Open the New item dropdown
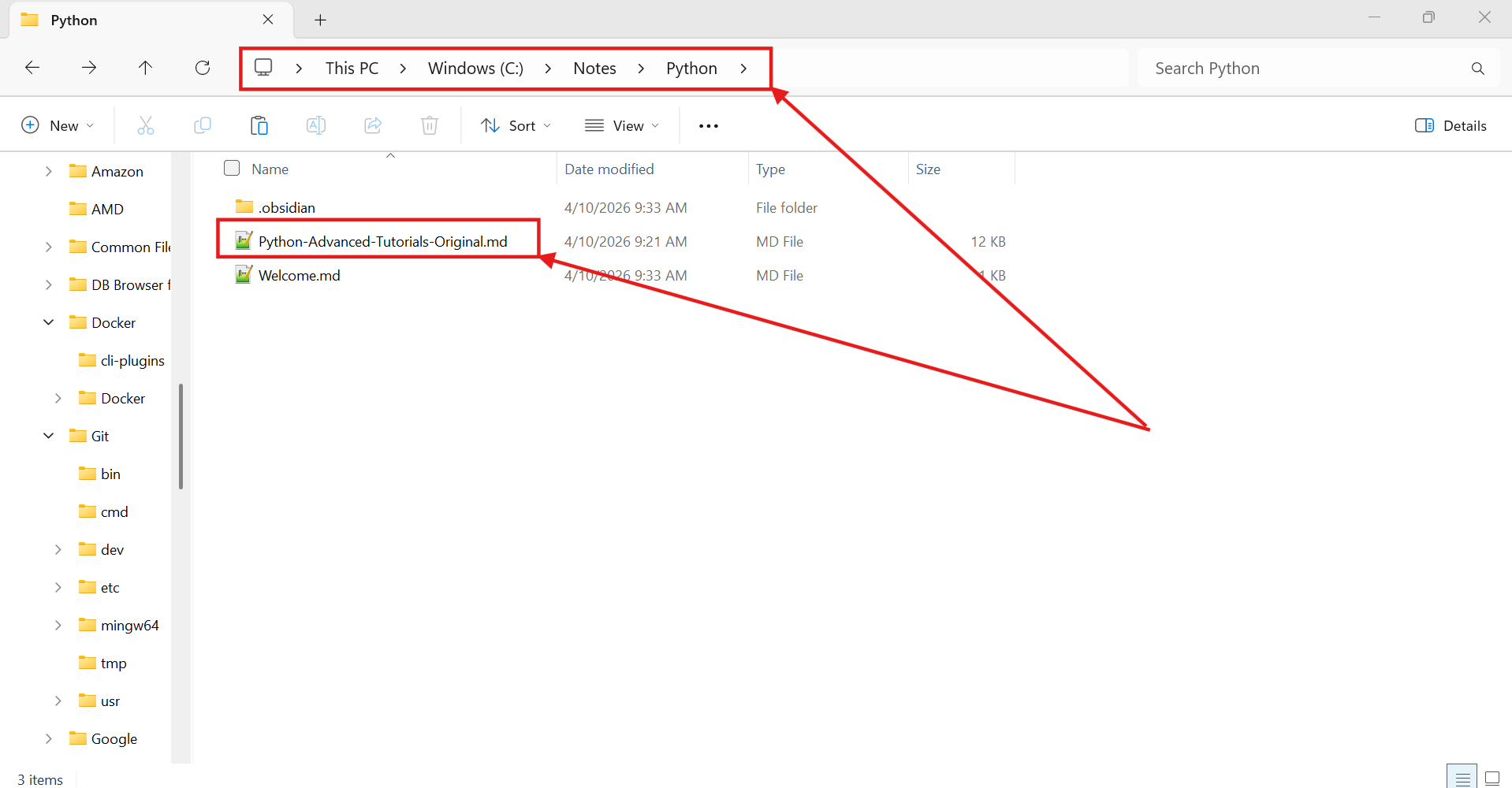 [x=58, y=125]
